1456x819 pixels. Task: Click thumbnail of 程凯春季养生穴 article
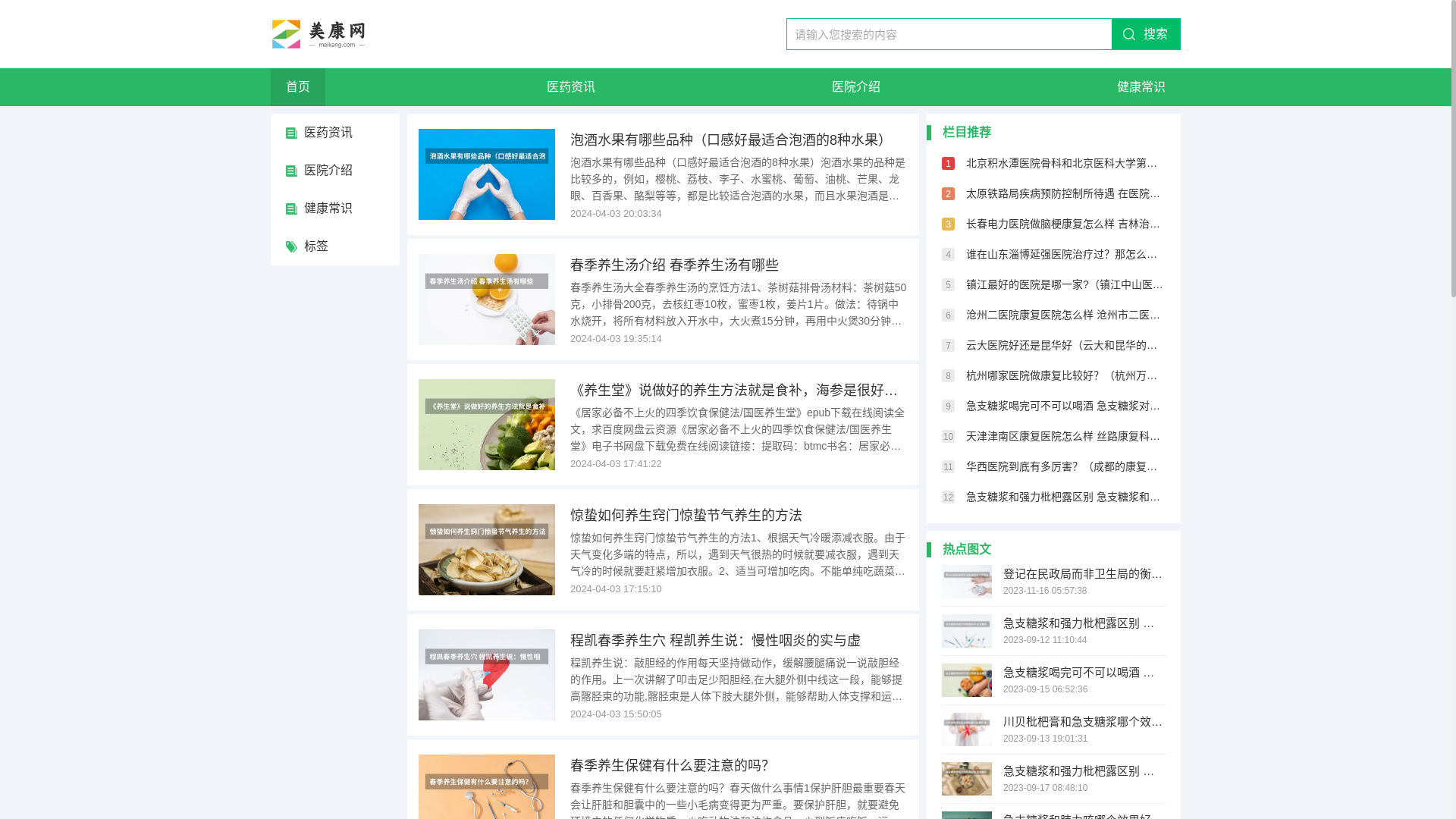click(x=487, y=675)
